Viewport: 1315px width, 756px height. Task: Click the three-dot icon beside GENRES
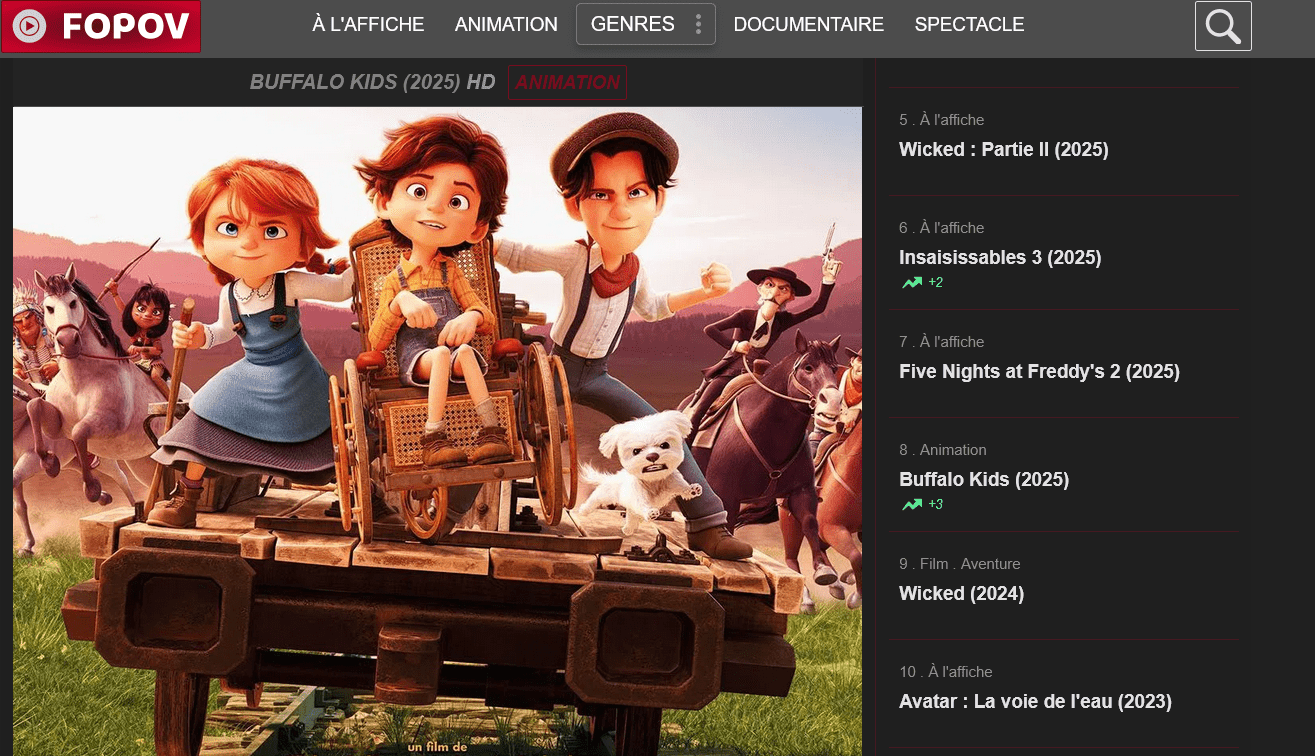pos(698,24)
